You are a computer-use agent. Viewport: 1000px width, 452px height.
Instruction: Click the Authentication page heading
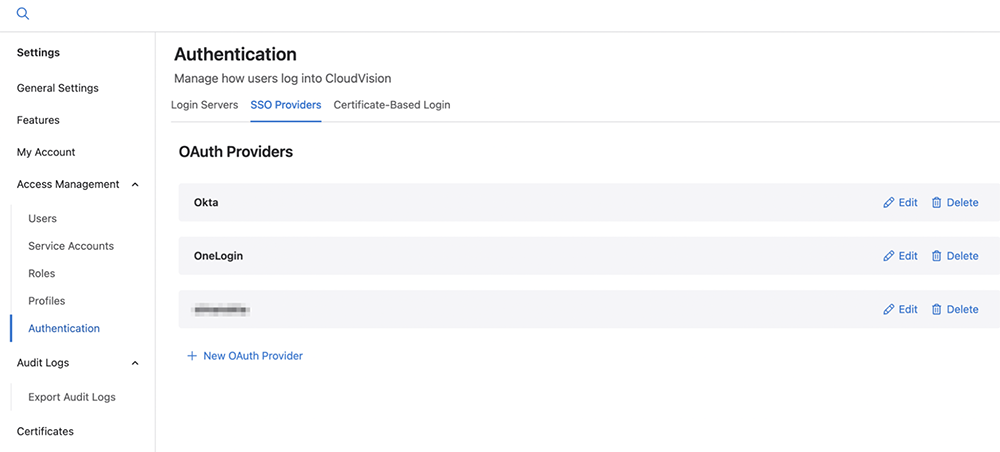click(x=235, y=54)
